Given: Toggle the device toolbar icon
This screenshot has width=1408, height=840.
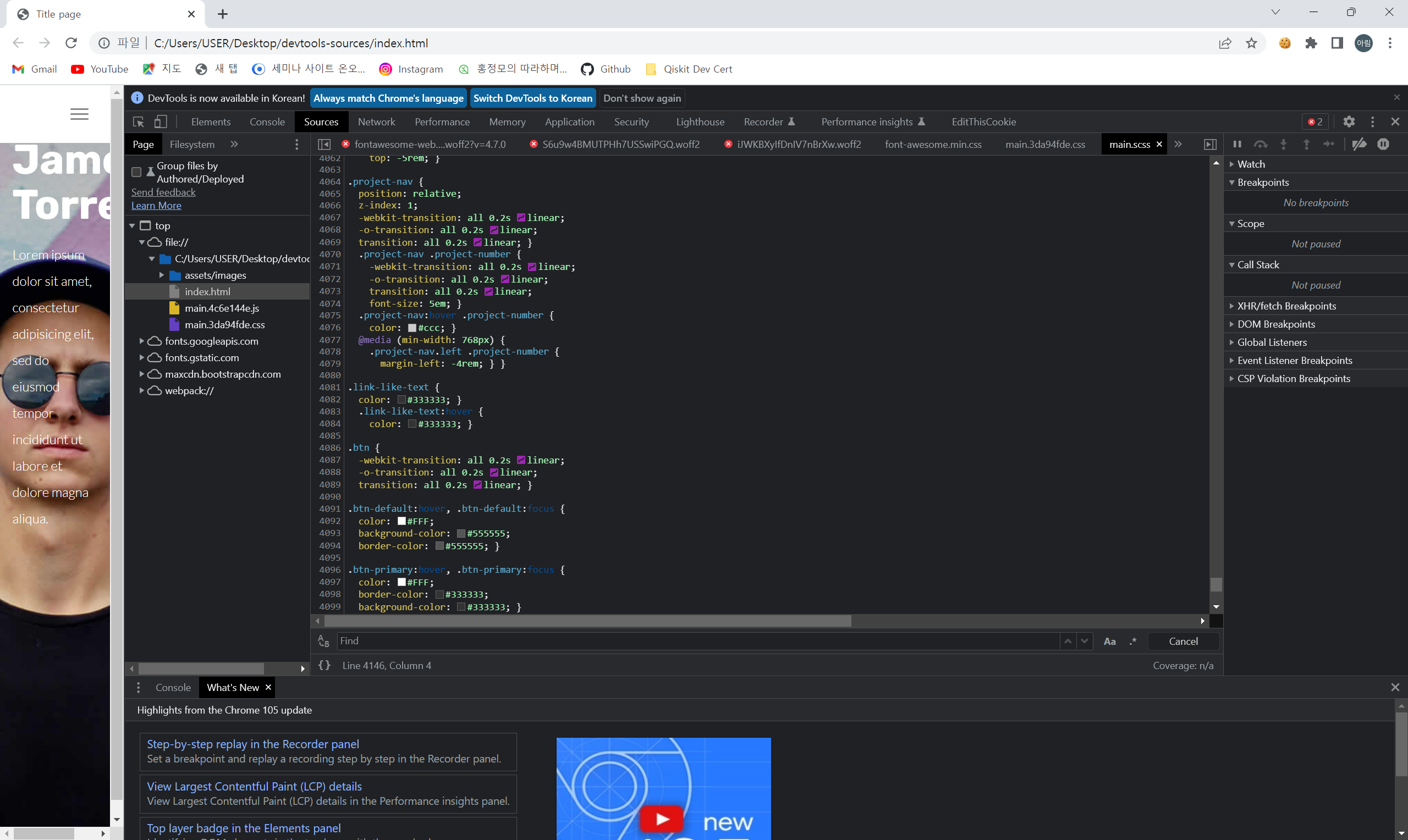Looking at the screenshot, I should [161, 121].
